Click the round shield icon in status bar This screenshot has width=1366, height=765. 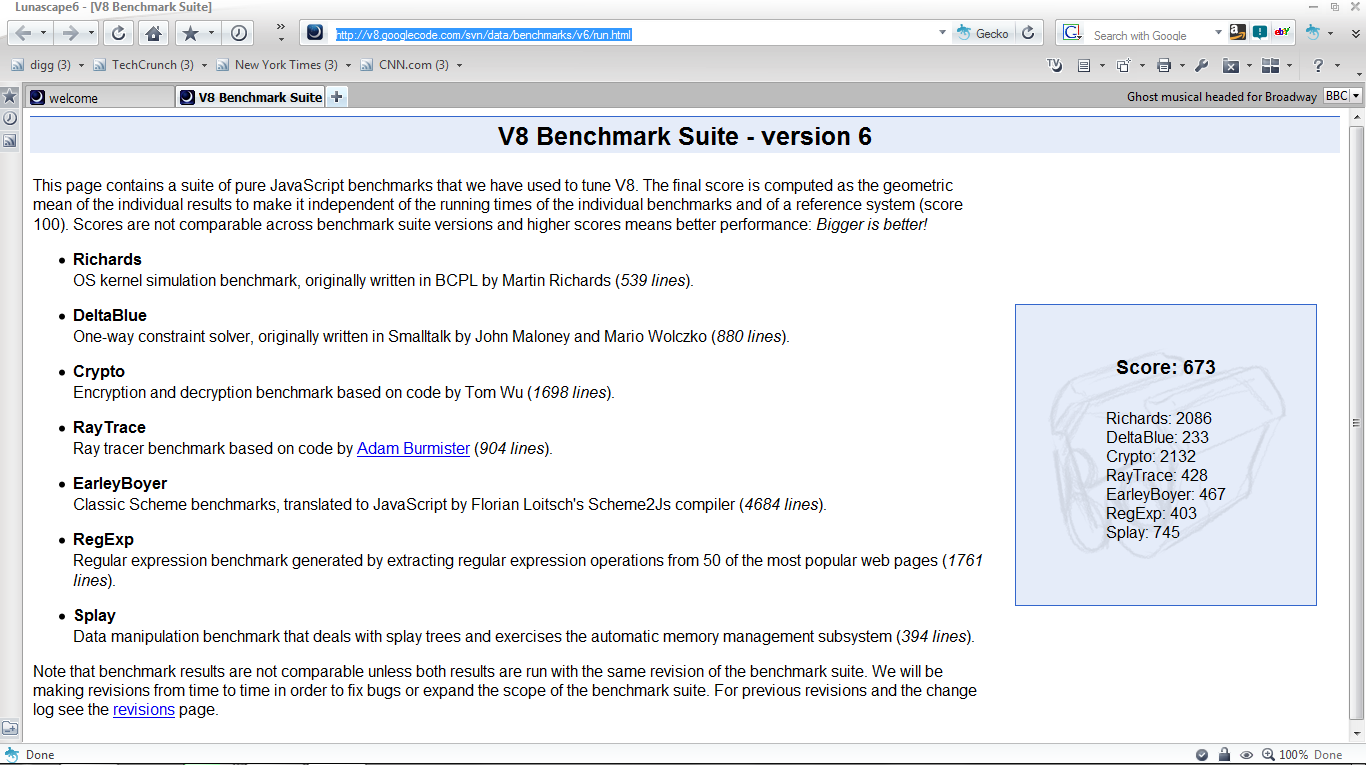coord(1202,755)
